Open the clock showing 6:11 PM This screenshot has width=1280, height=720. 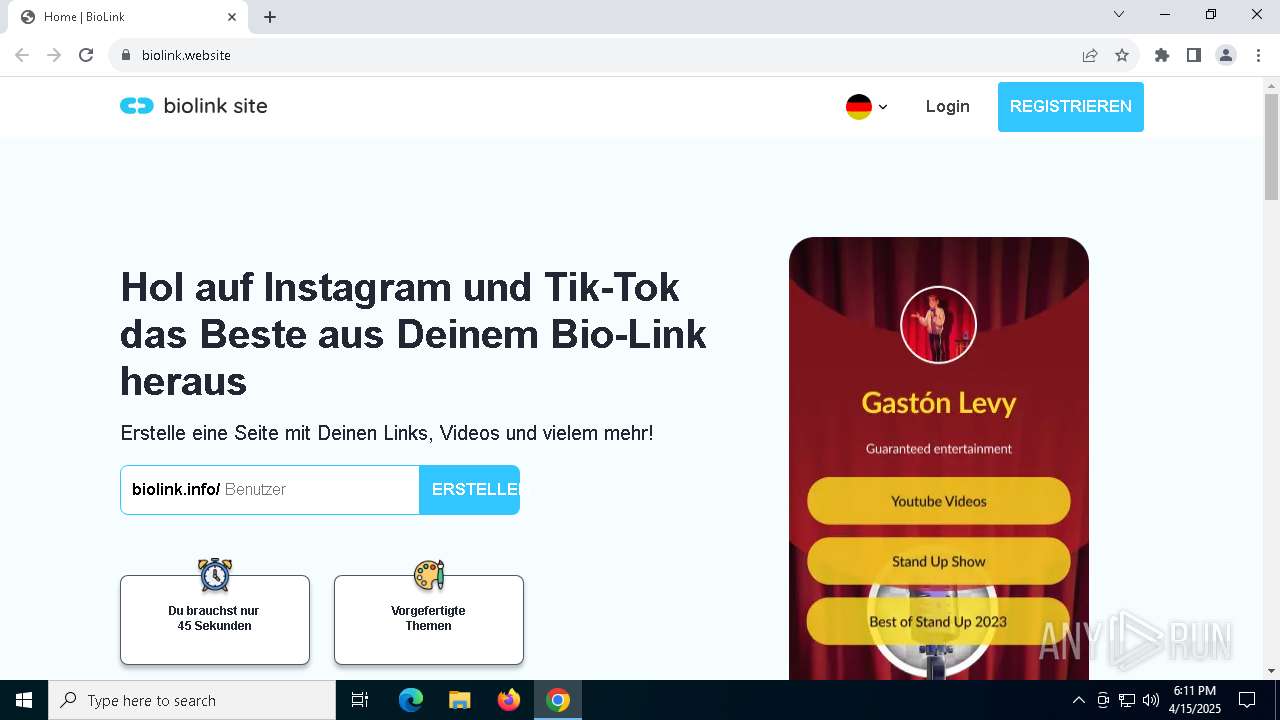pos(1195,700)
